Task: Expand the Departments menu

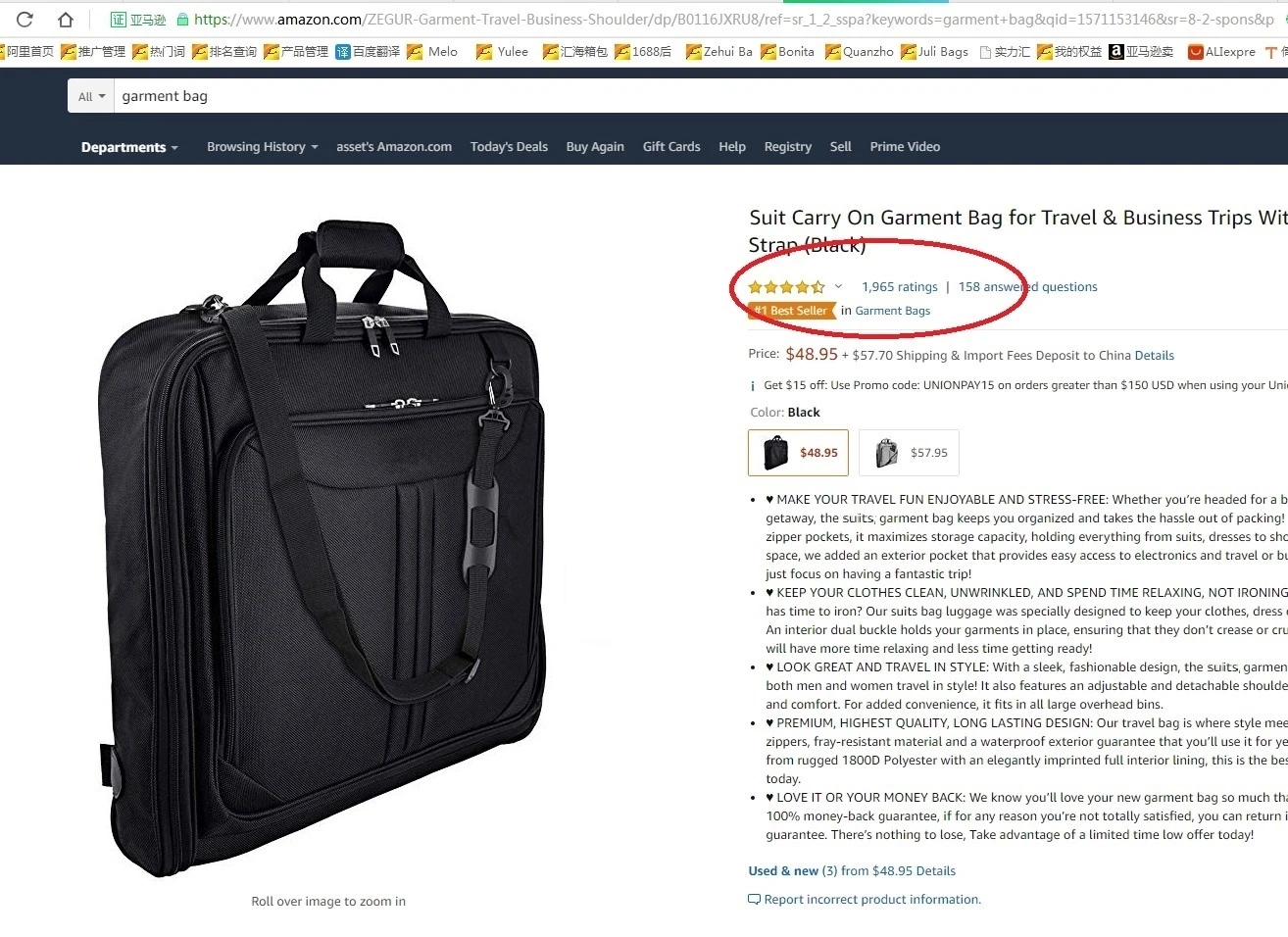Action: point(127,146)
